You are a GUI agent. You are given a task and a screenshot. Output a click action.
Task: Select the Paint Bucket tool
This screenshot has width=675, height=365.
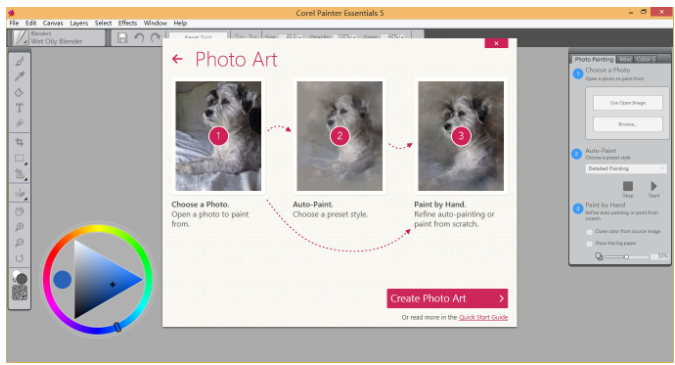[19, 93]
